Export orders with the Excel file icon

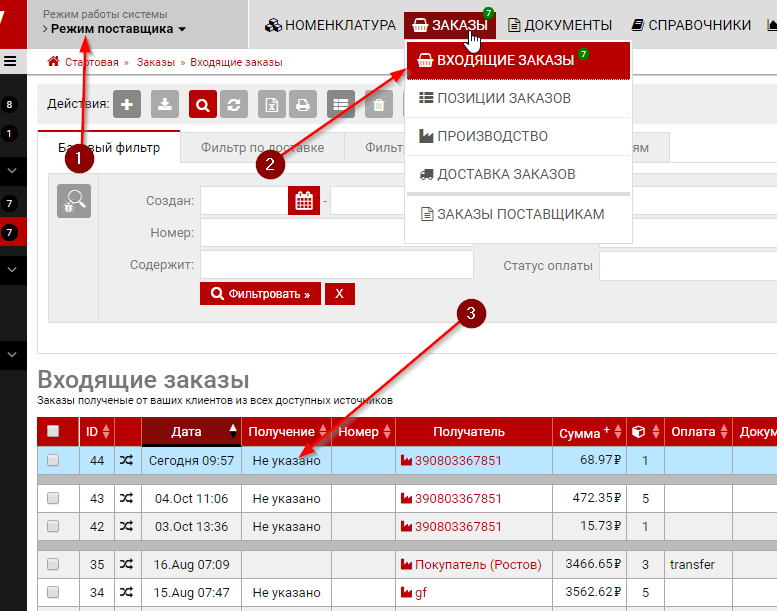coord(272,104)
